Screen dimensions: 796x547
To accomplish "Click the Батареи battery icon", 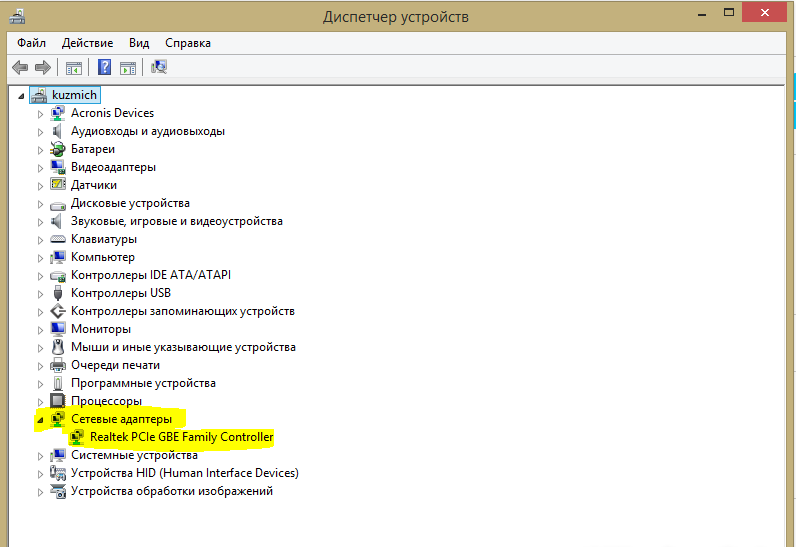I will [58, 149].
